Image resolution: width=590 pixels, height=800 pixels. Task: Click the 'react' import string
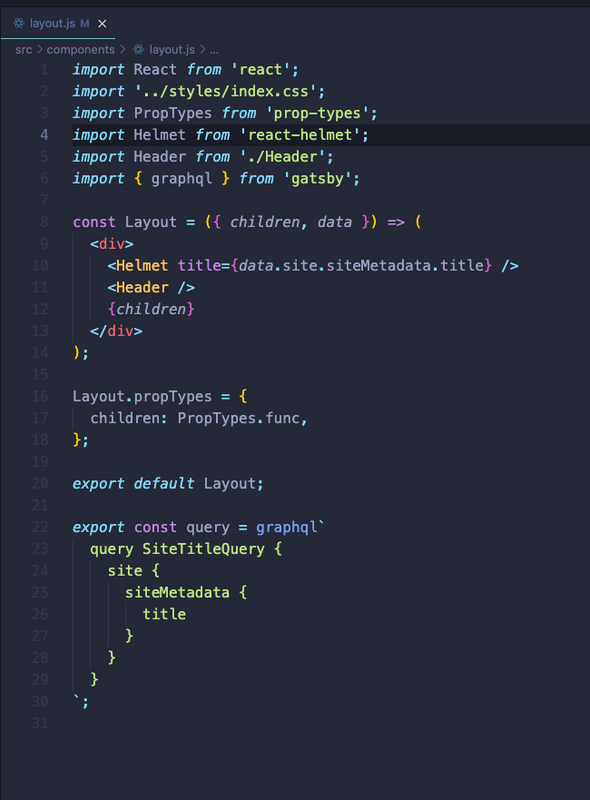(260, 69)
